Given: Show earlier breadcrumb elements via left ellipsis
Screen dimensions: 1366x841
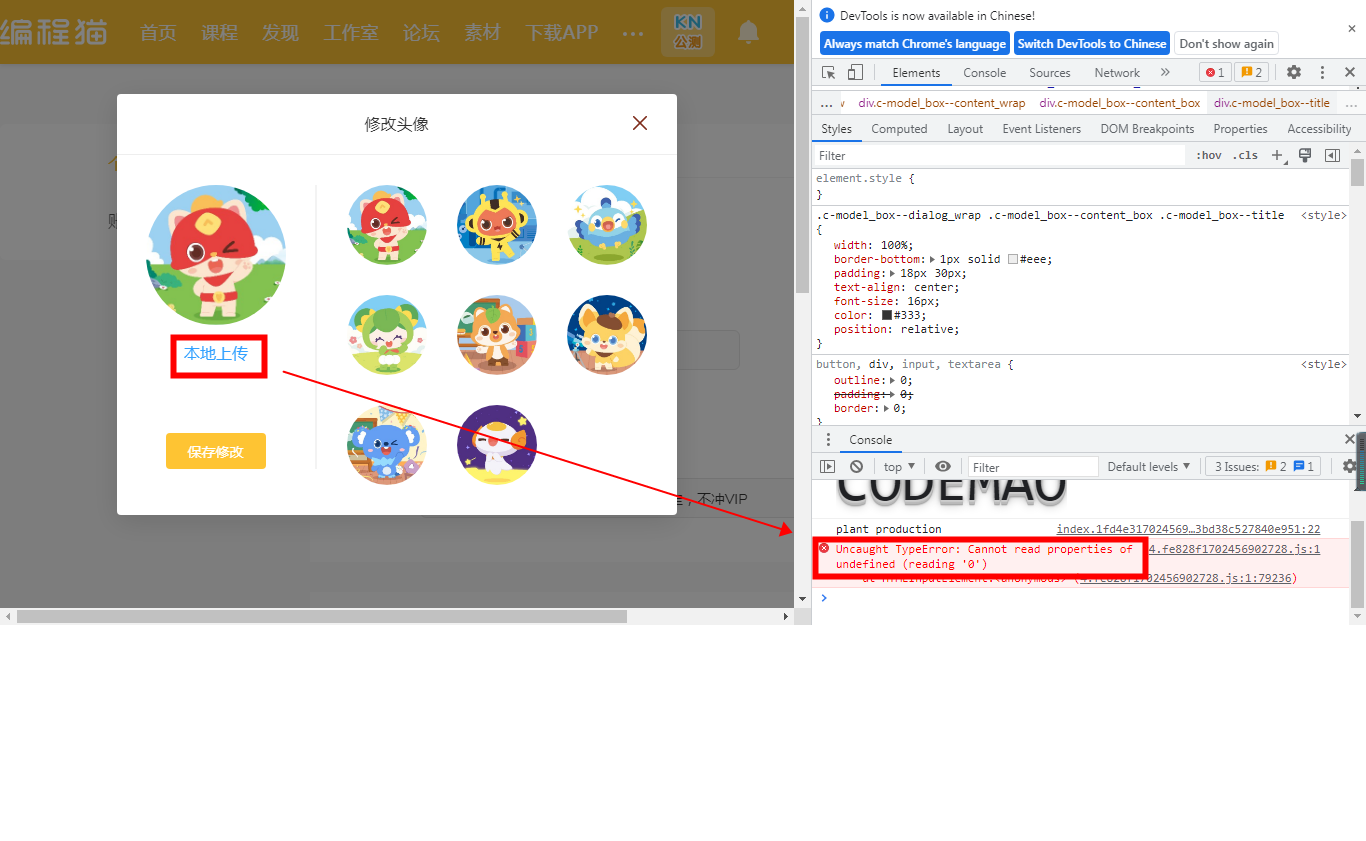Looking at the screenshot, I should coord(826,103).
